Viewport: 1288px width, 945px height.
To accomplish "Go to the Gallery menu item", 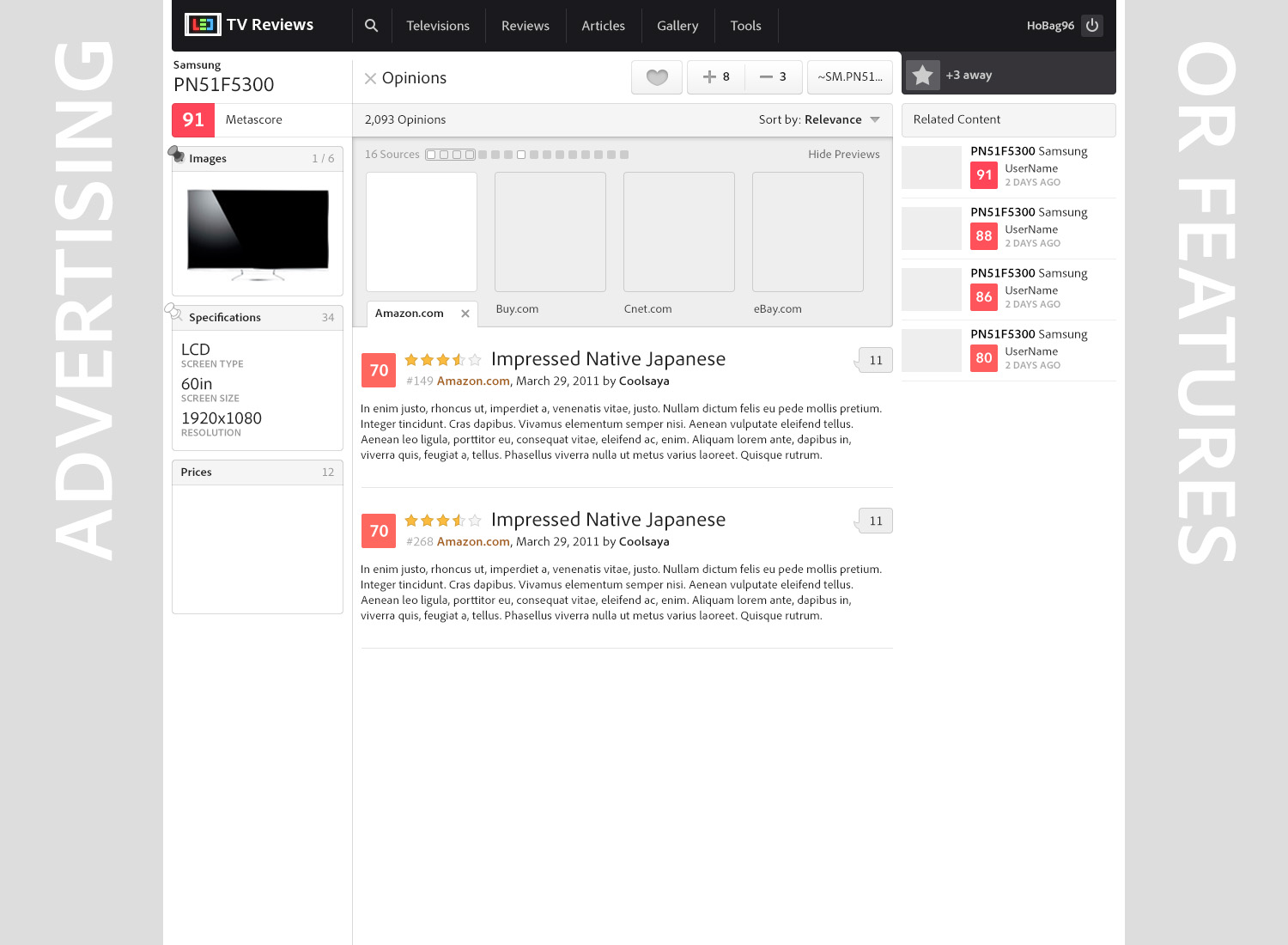I will coord(677,26).
